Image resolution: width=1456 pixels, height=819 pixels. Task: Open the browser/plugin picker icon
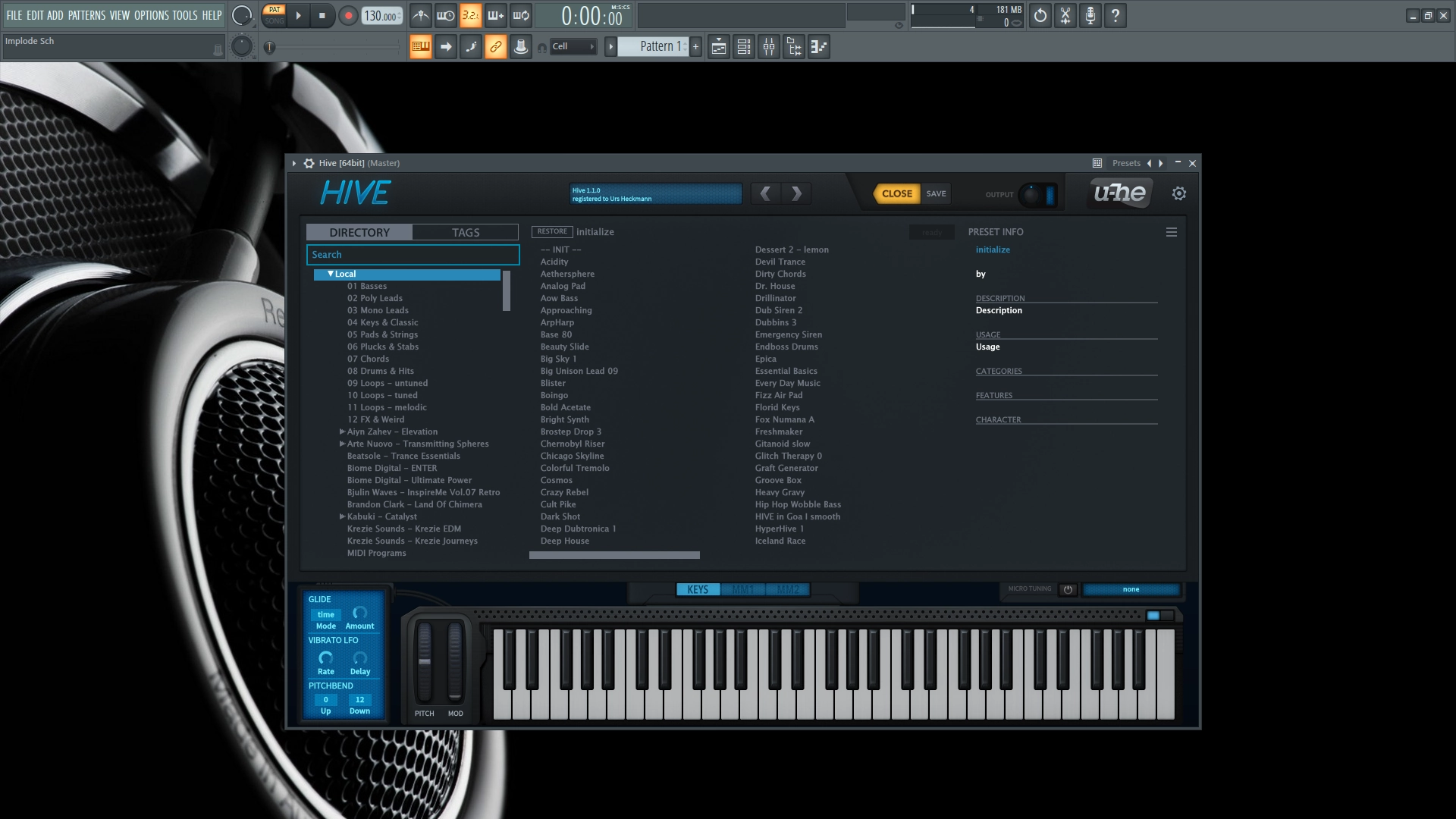pos(794,47)
